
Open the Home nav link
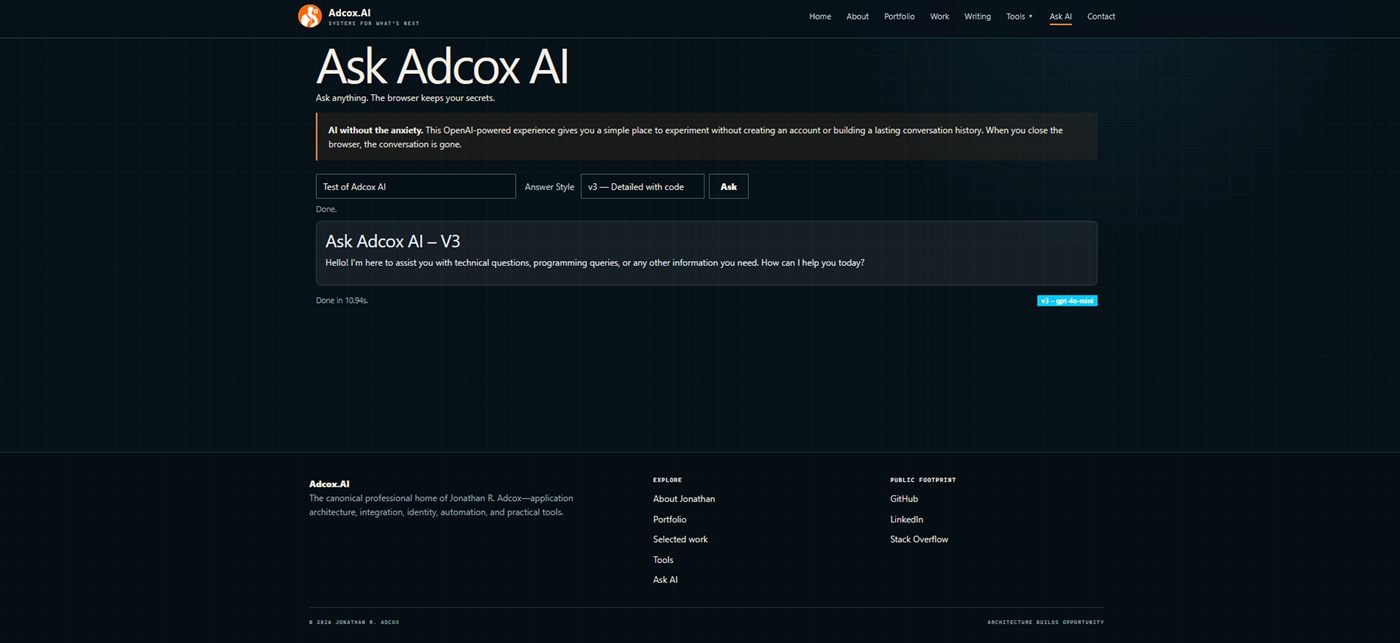click(x=820, y=16)
